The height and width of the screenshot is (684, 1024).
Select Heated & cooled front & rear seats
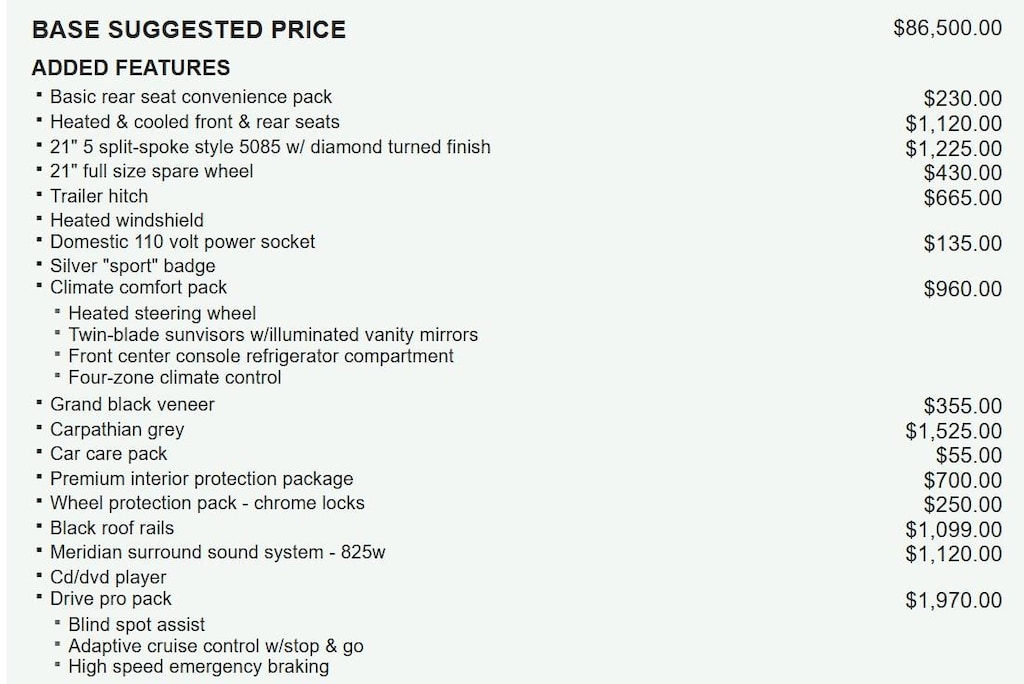click(x=195, y=122)
